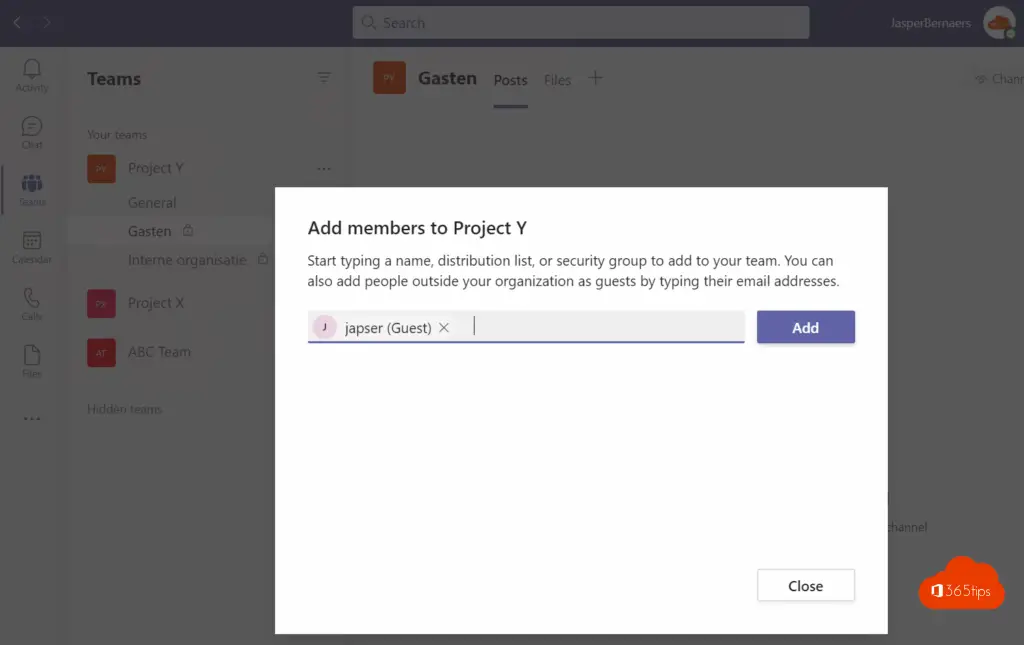Screen dimensions: 1024x645
Task: Switch to the Files tab
Action: click(557, 80)
